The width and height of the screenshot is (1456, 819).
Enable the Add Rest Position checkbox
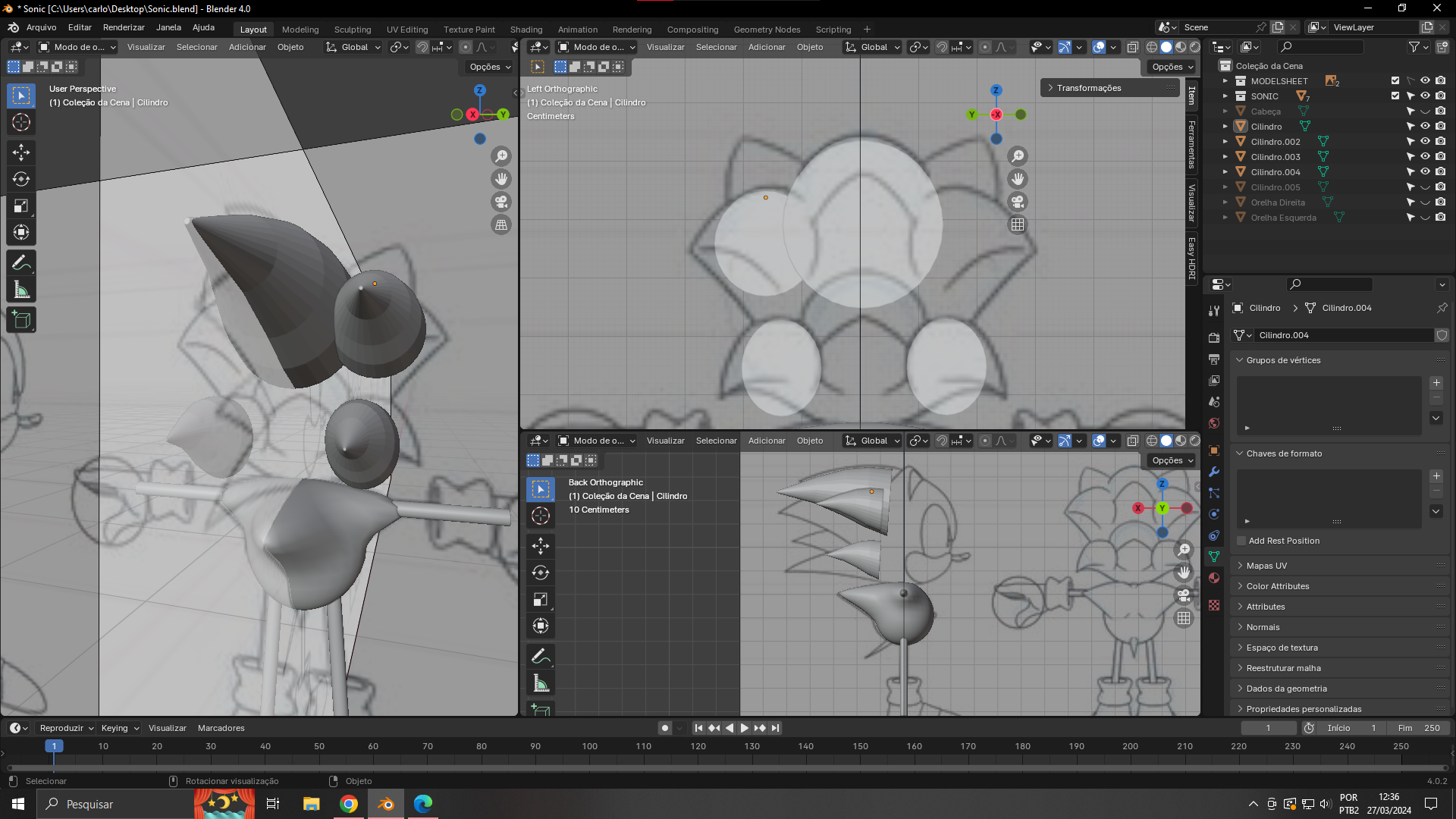click(x=1241, y=541)
